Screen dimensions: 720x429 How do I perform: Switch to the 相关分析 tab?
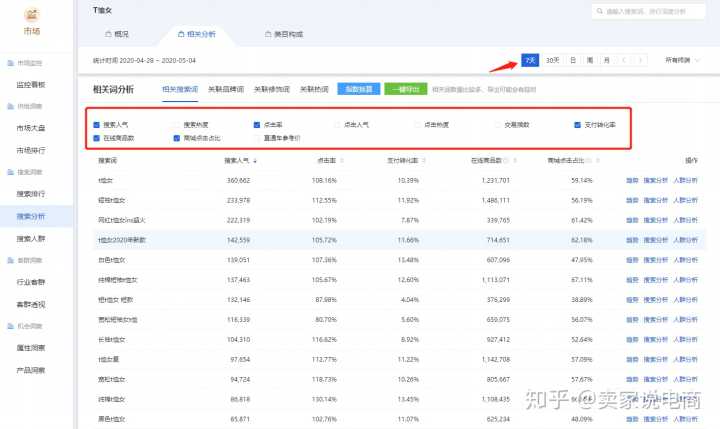(197, 34)
